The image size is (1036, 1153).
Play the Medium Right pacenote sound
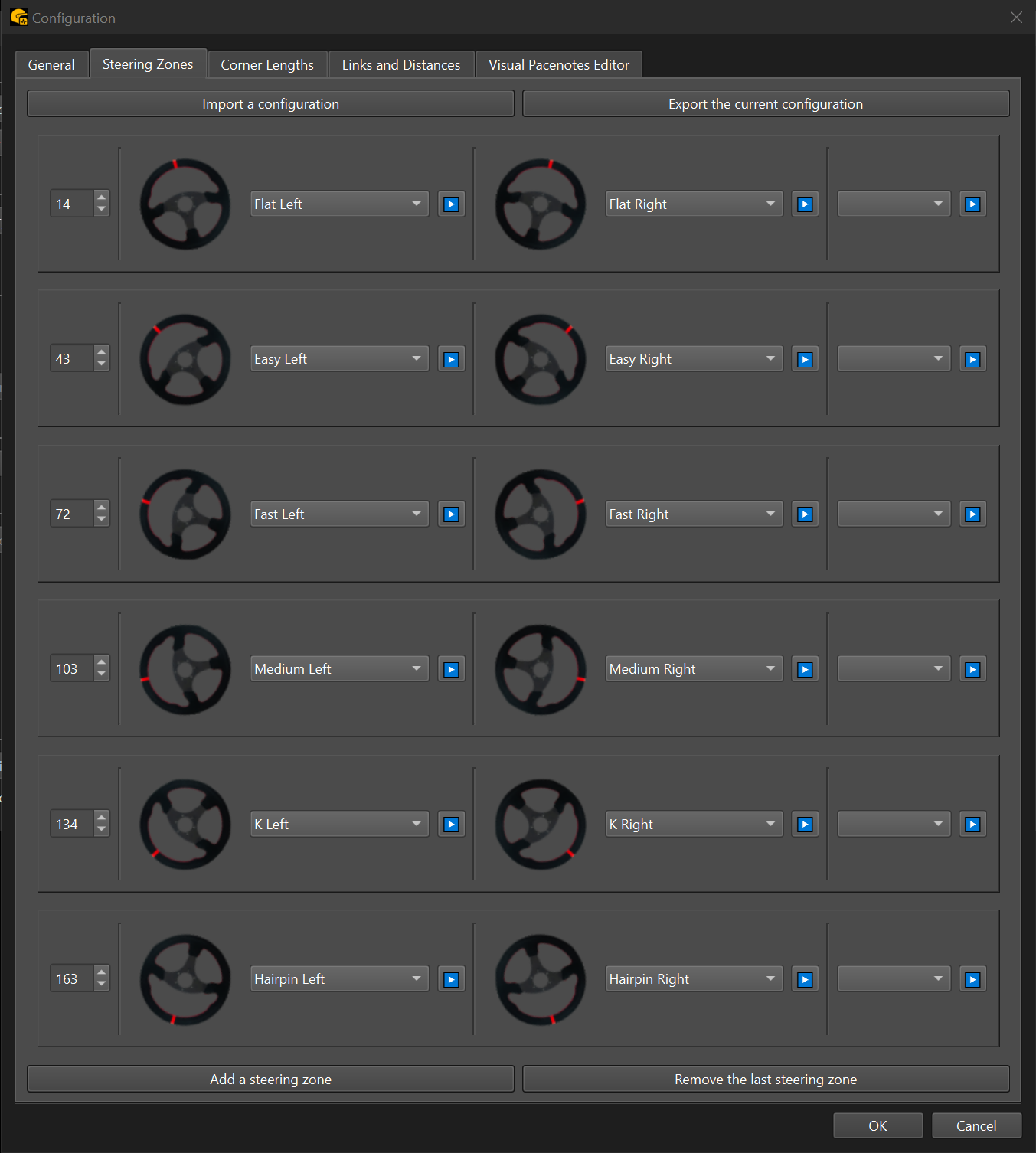[x=805, y=670]
